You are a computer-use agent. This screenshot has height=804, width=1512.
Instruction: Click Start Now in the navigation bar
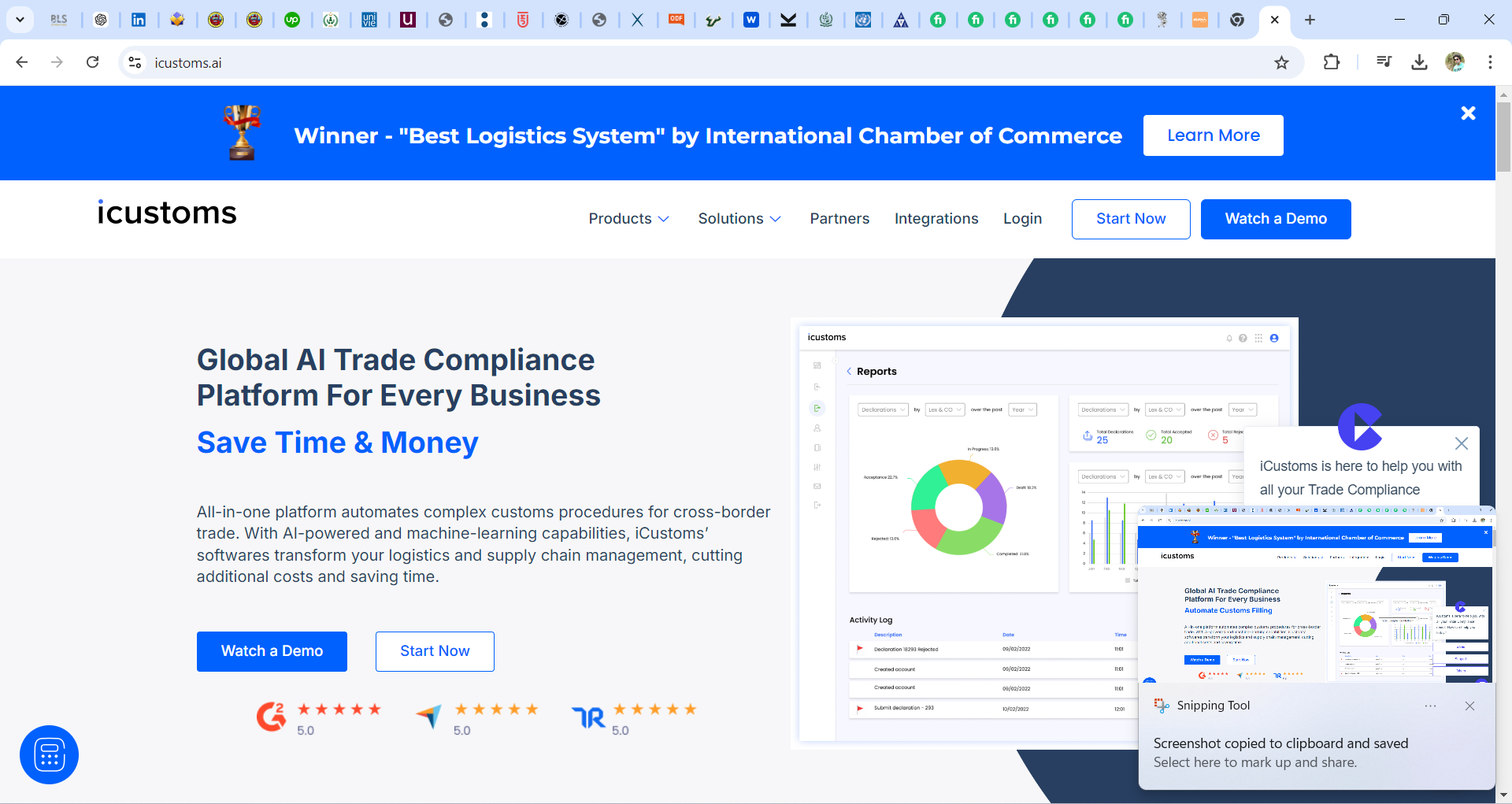[1131, 219]
